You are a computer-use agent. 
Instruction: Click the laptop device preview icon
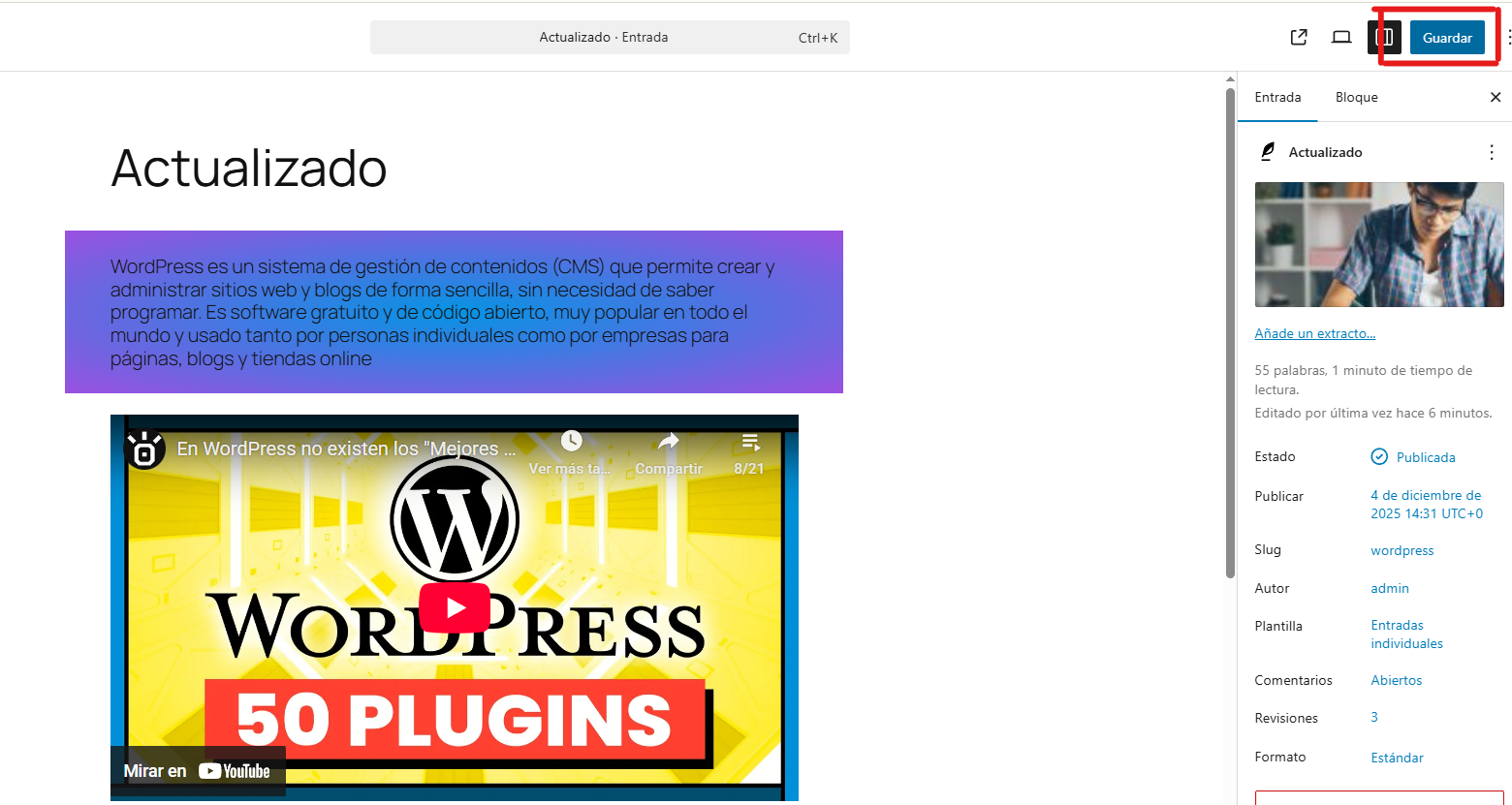coord(1341,38)
